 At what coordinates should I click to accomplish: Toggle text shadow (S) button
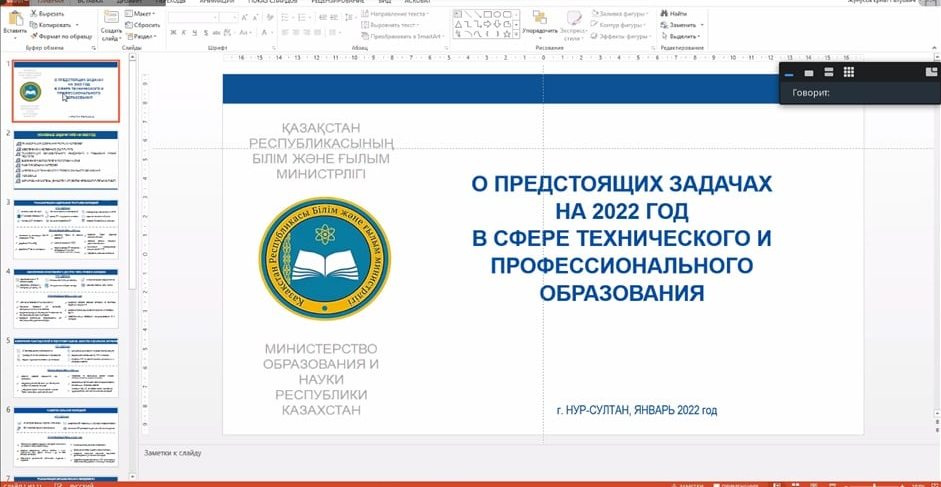click(x=206, y=32)
